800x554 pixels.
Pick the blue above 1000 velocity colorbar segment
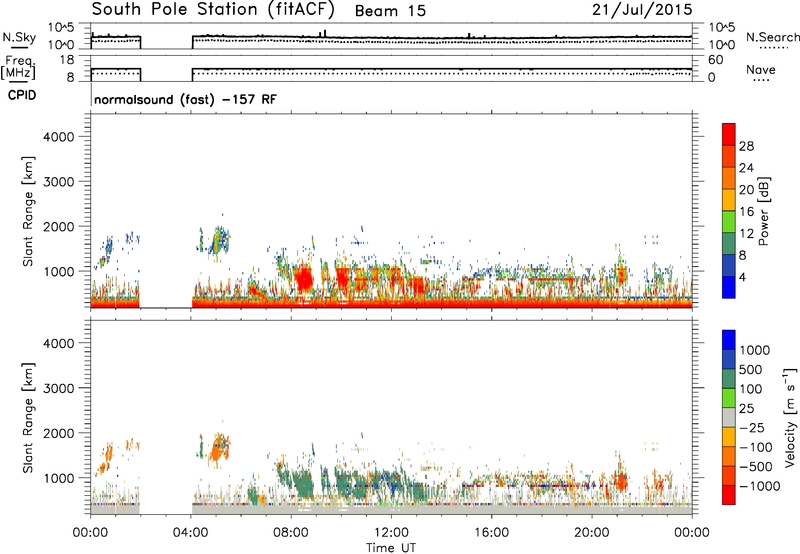click(729, 340)
